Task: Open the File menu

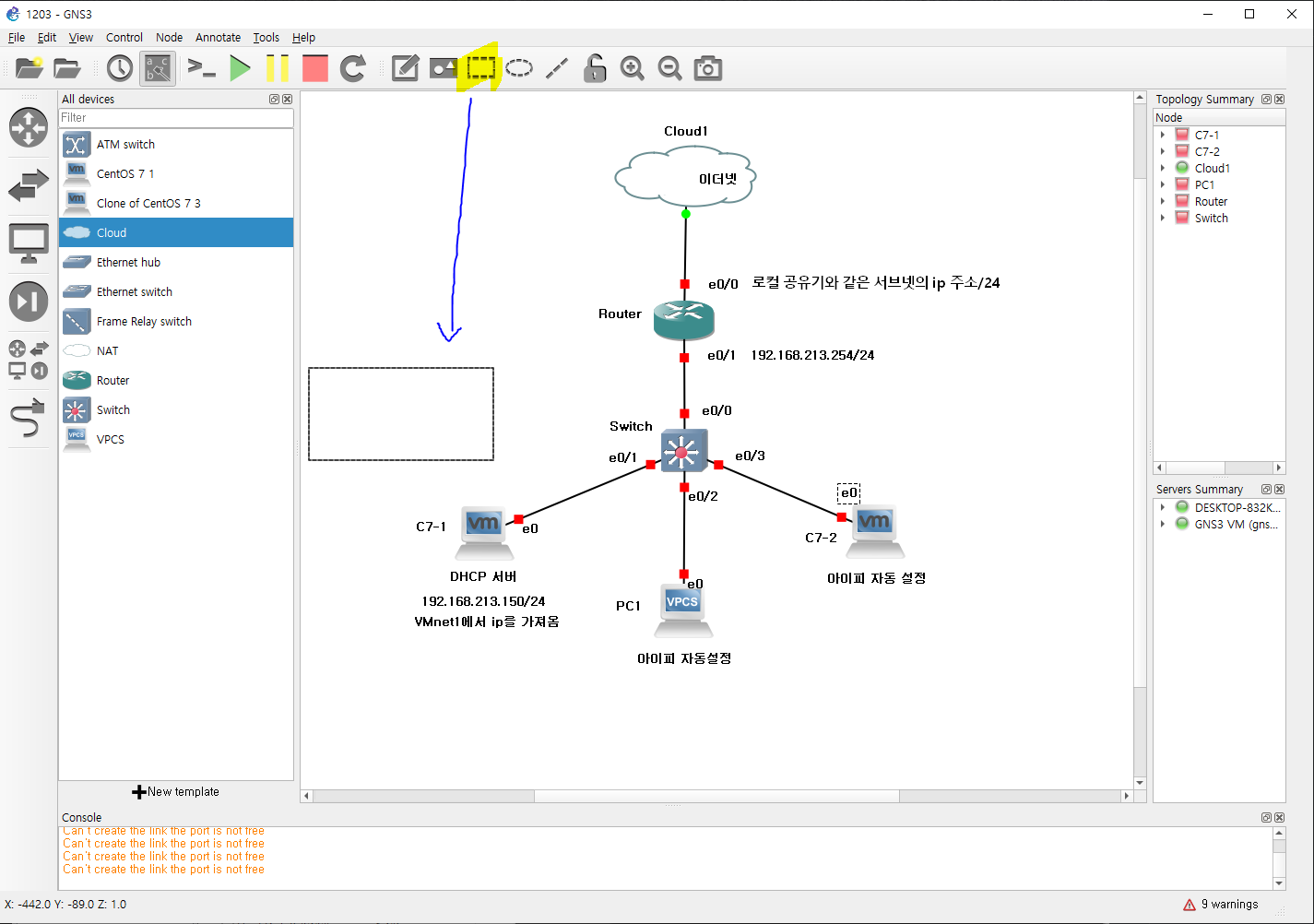Action: click(x=17, y=37)
